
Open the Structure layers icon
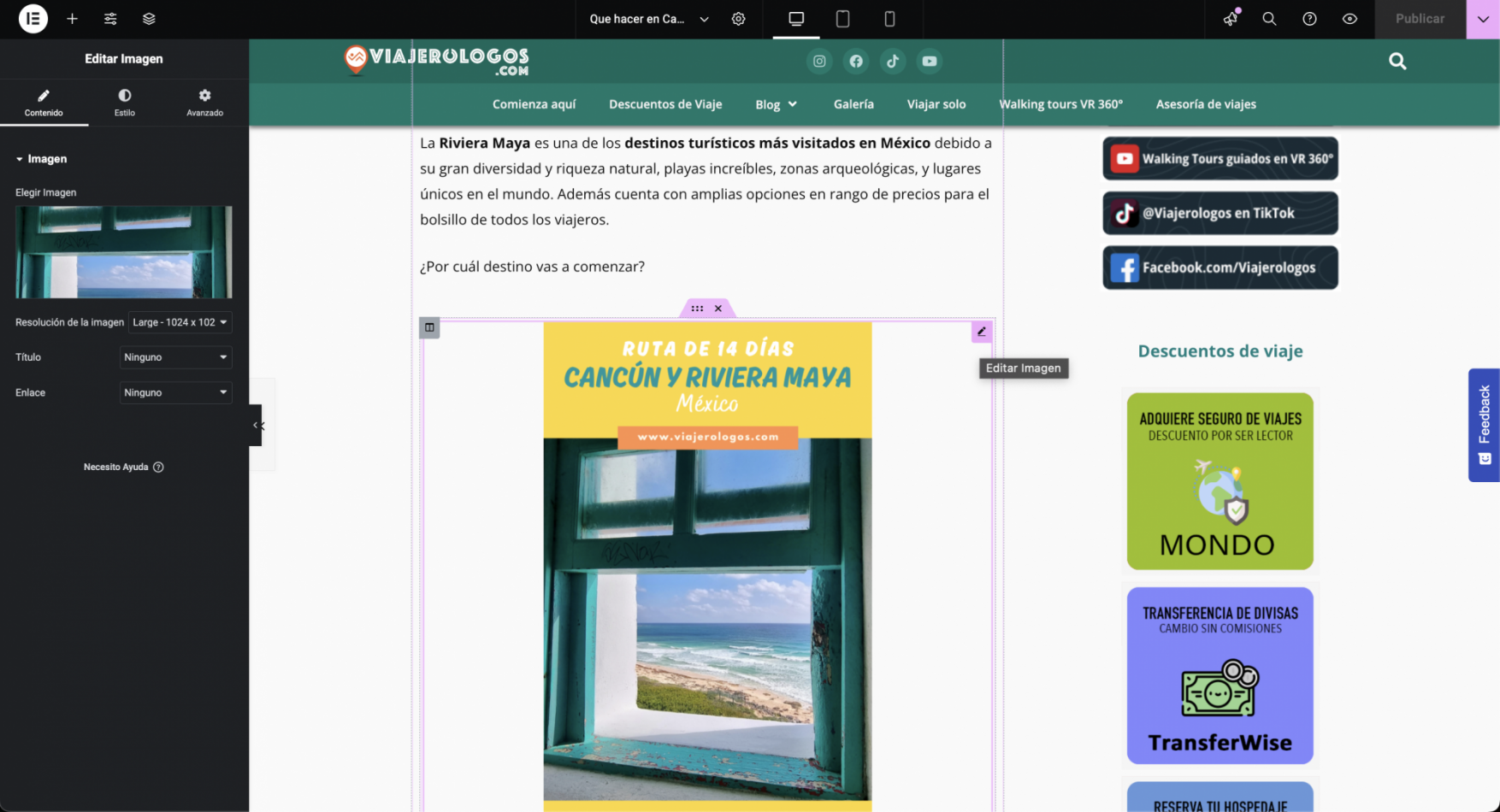coord(149,19)
